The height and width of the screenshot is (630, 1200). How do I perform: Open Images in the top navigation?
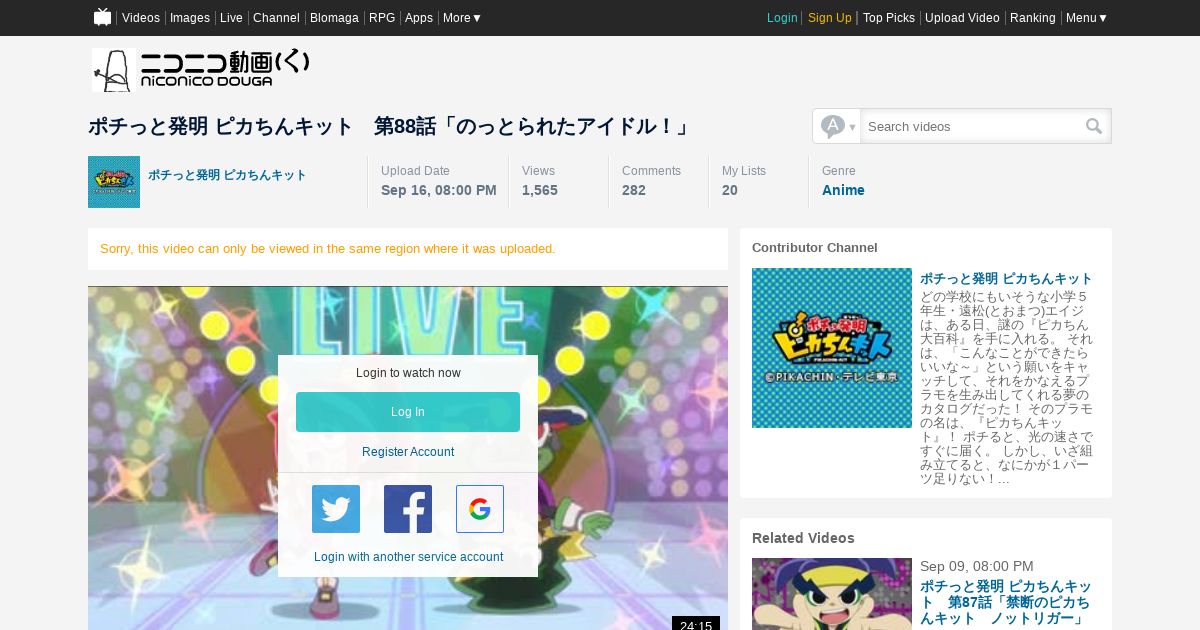[x=190, y=18]
